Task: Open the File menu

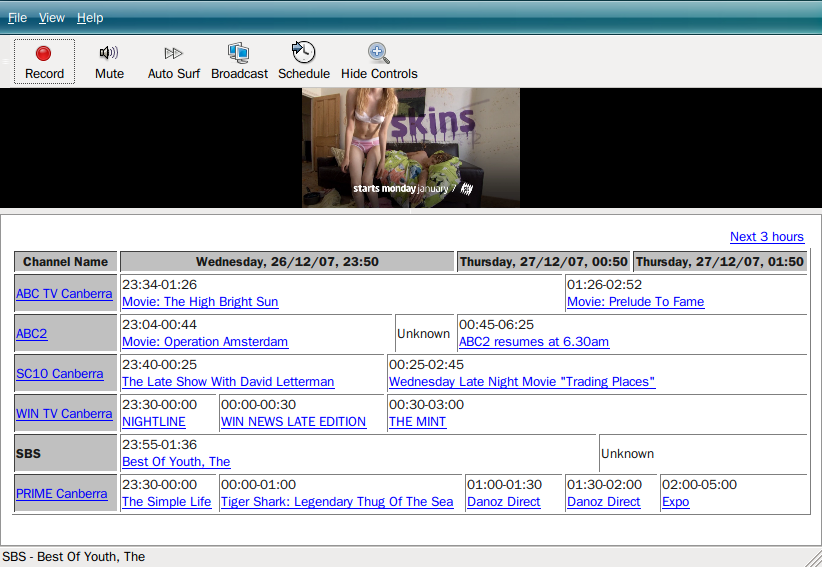Action: pyautogui.click(x=17, y=18)
